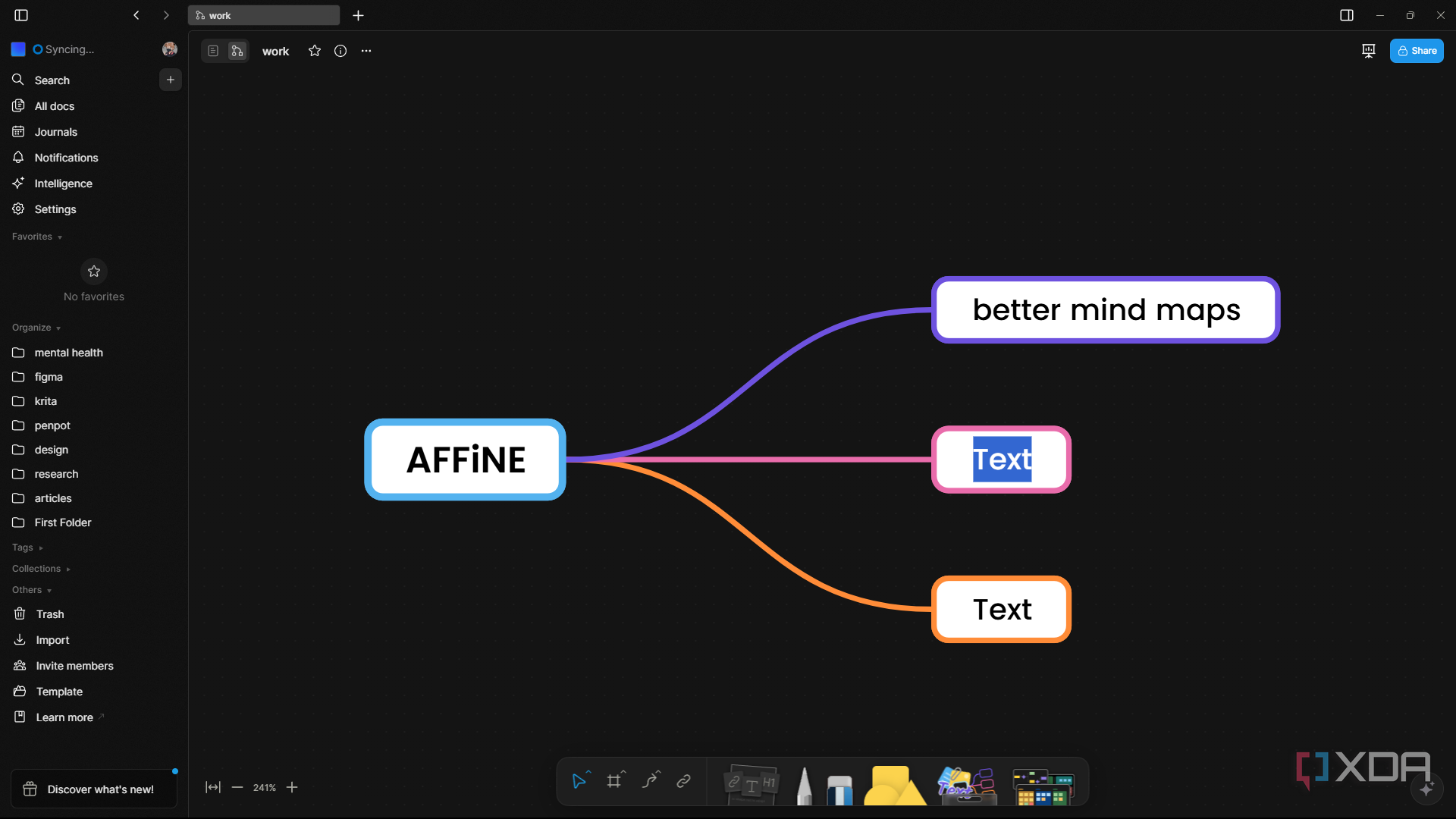Open Template
This screenshot has height=819, width=1456.
point(94,692)
